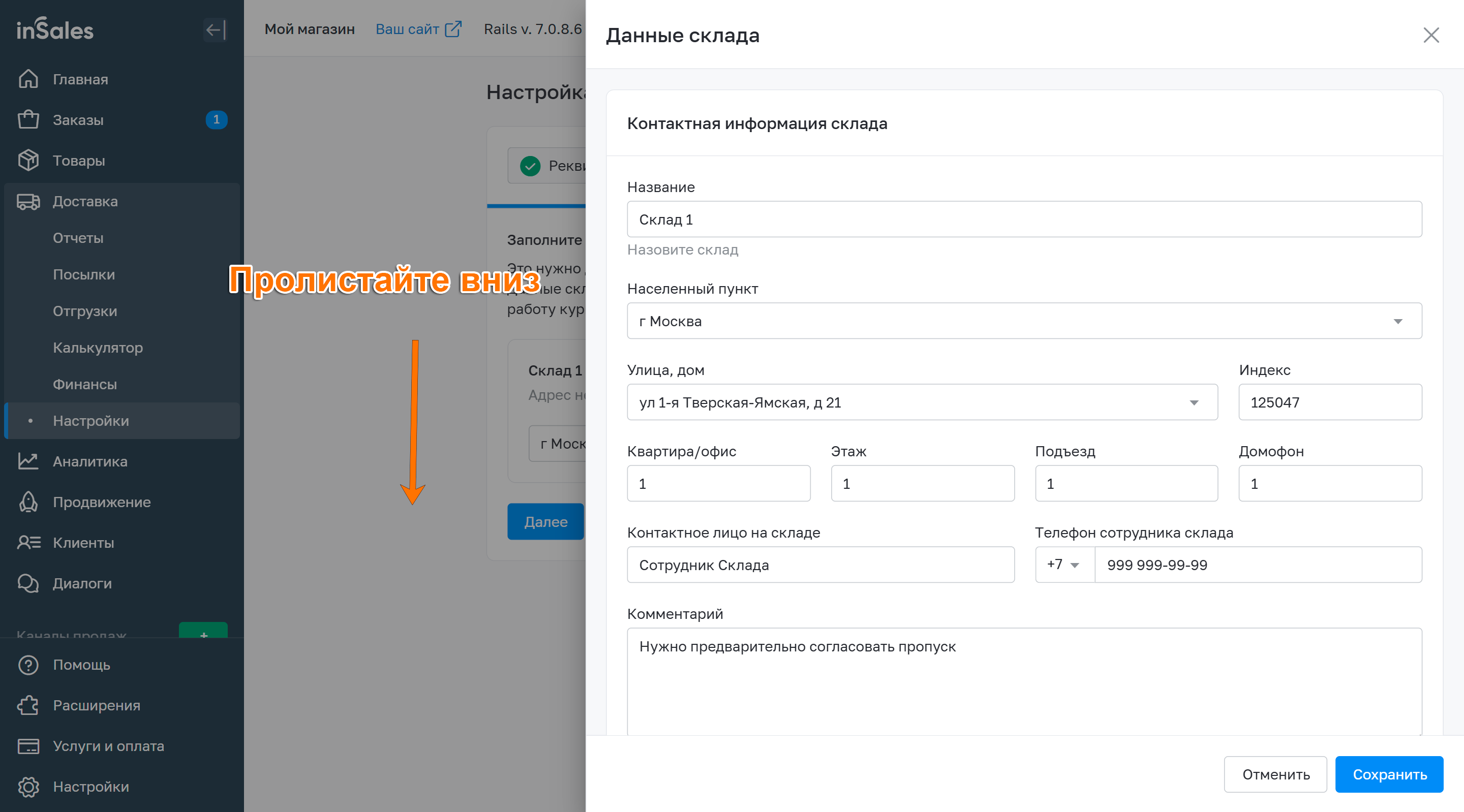
Task: Click the Аналитика chart icon
Action: pyautogui.click(x=28, y=461)
